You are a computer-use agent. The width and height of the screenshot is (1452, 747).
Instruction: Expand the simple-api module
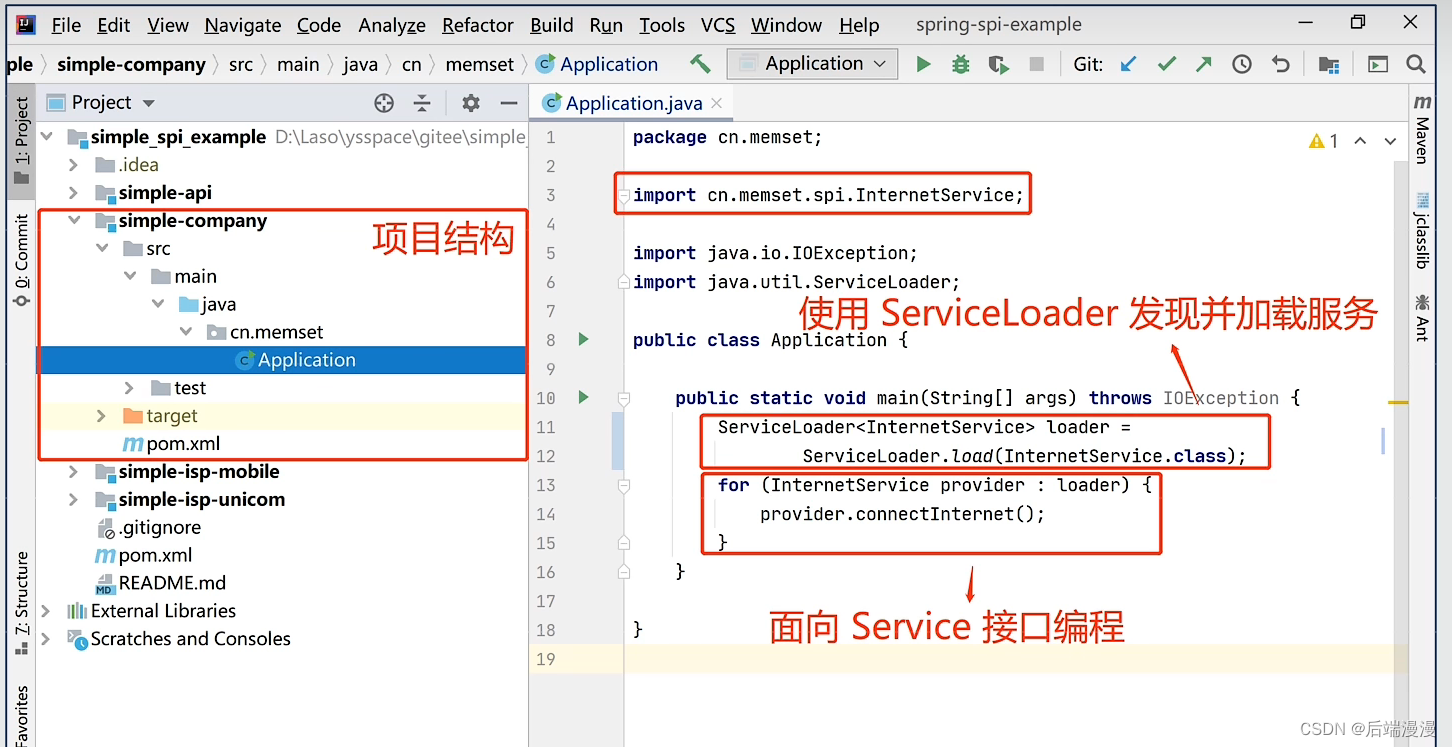pos(73,193)
